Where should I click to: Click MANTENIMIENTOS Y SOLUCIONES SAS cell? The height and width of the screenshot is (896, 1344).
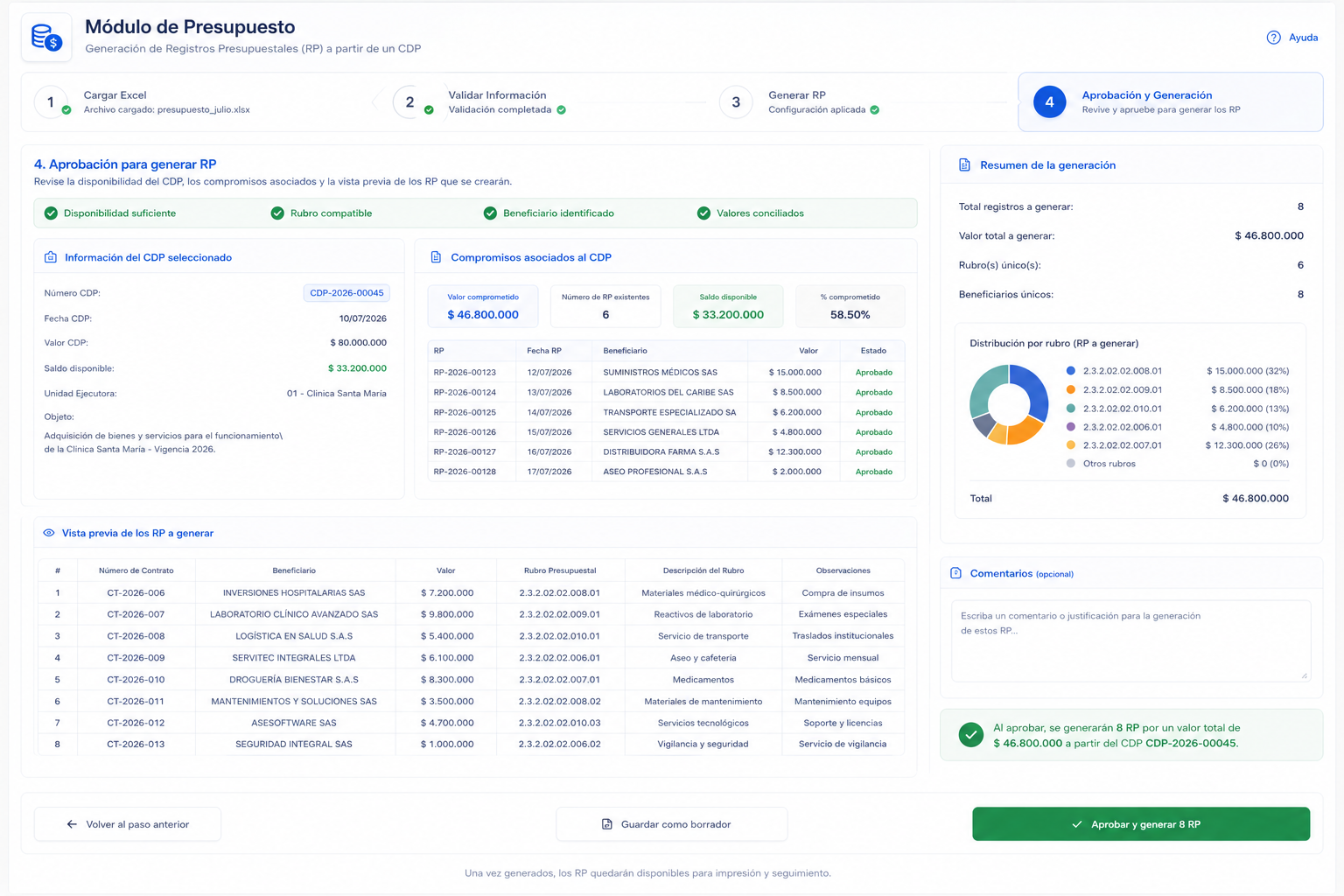click(x=294, y=702)
